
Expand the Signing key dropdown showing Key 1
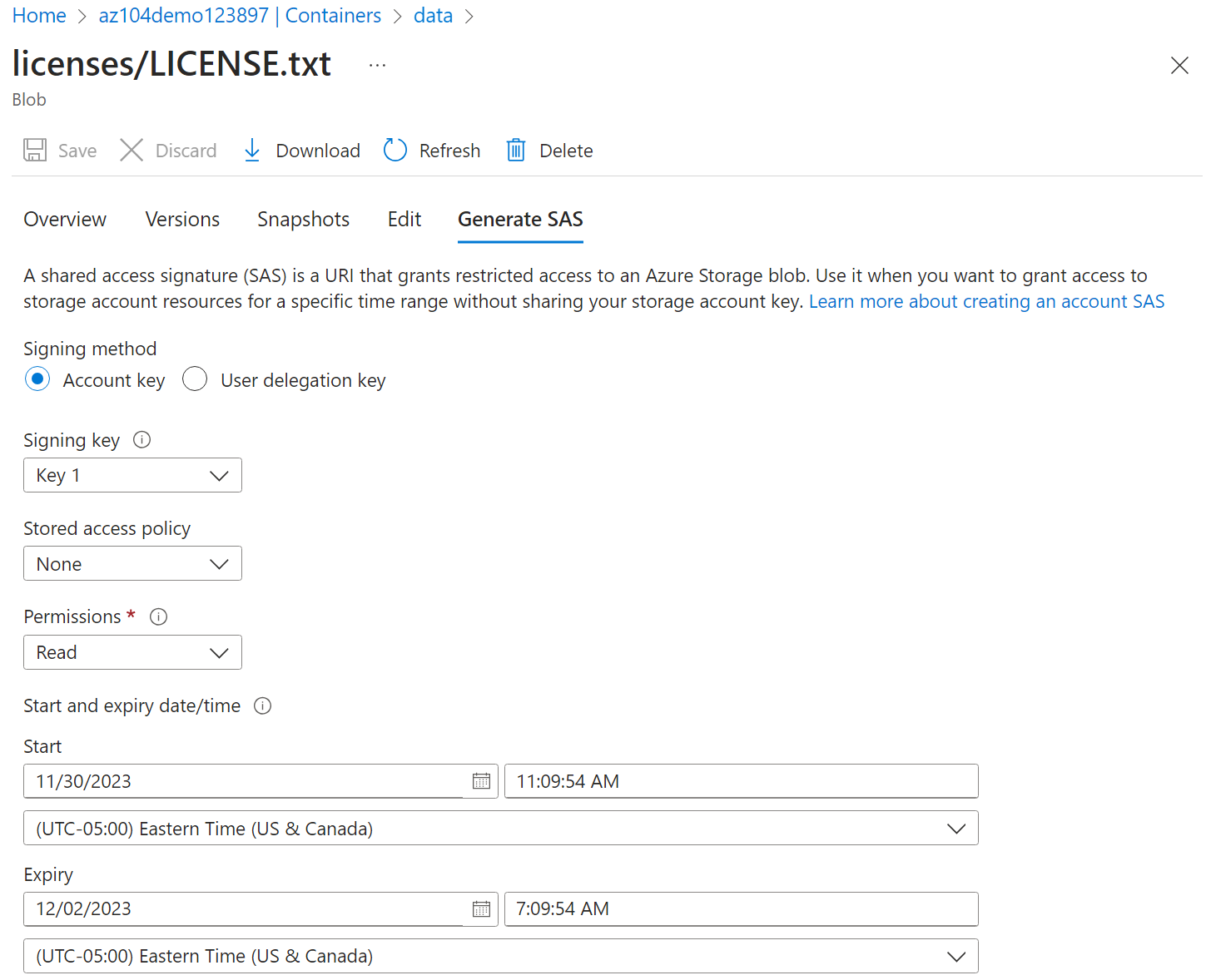tap(132, 475)
